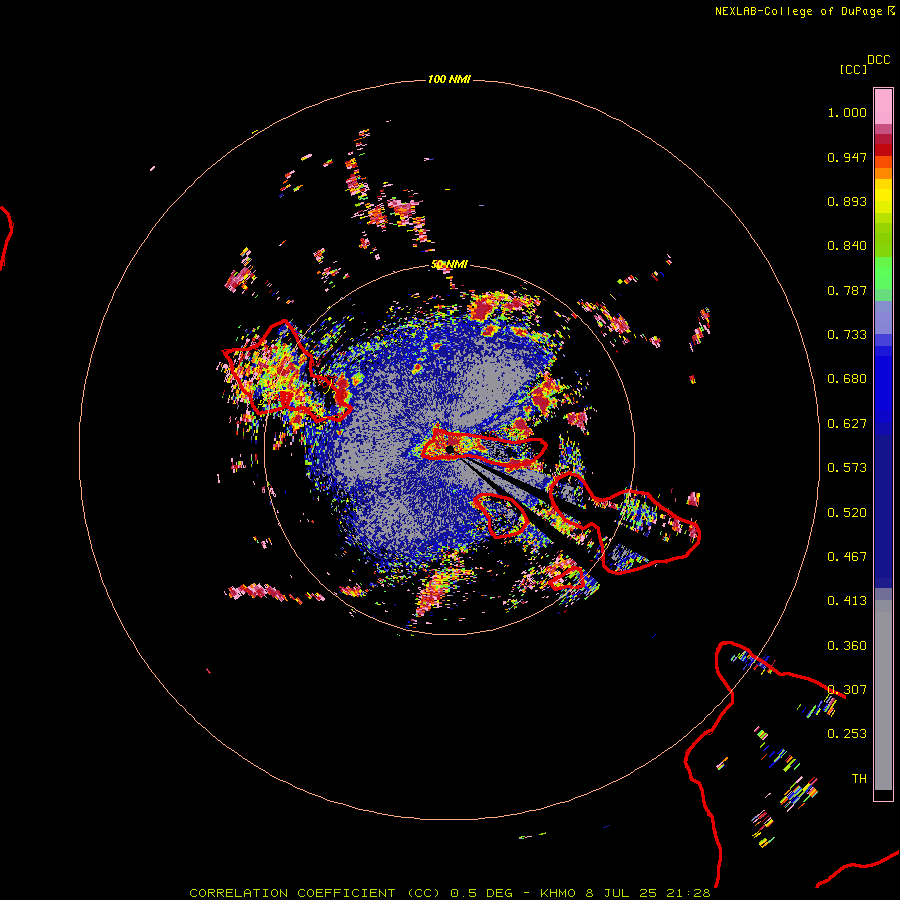Click the 0.787 color scale label
Image resolution: width=900 pixels, height=900 pixels.
coord(847,290)
